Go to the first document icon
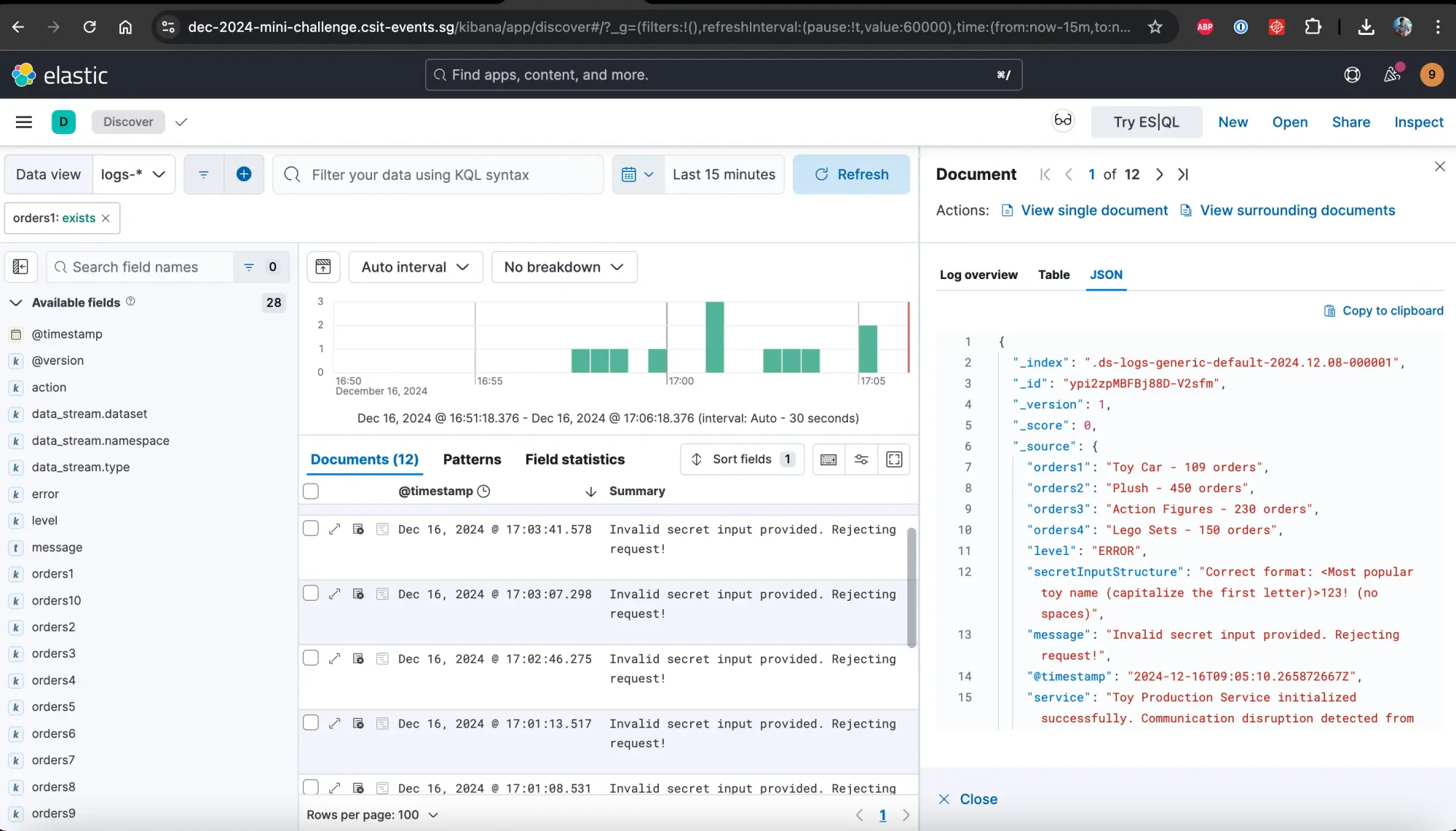 (1045, 174)
